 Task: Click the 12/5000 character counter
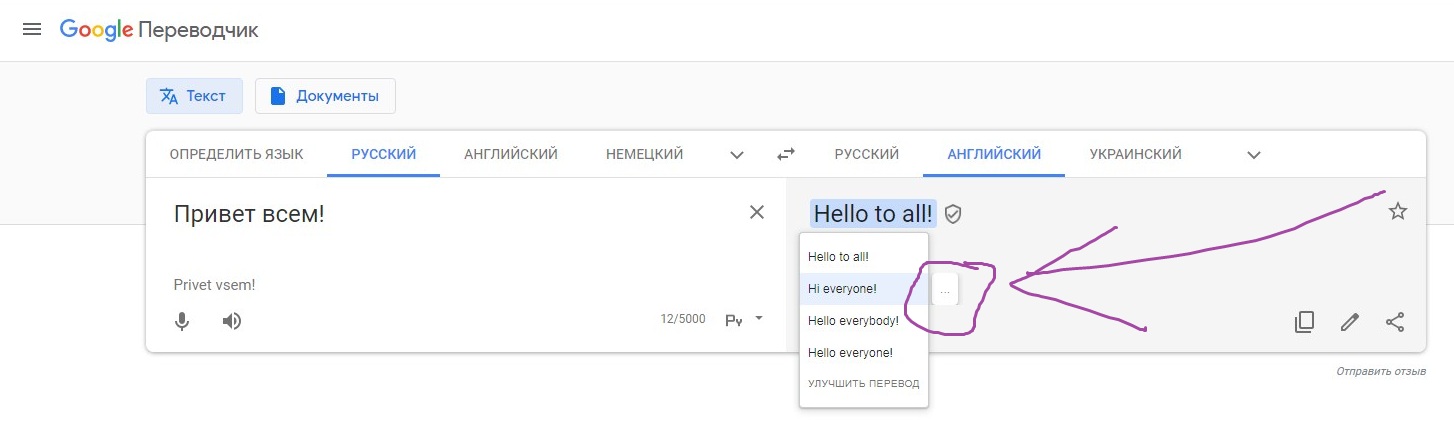click(683, 319)
